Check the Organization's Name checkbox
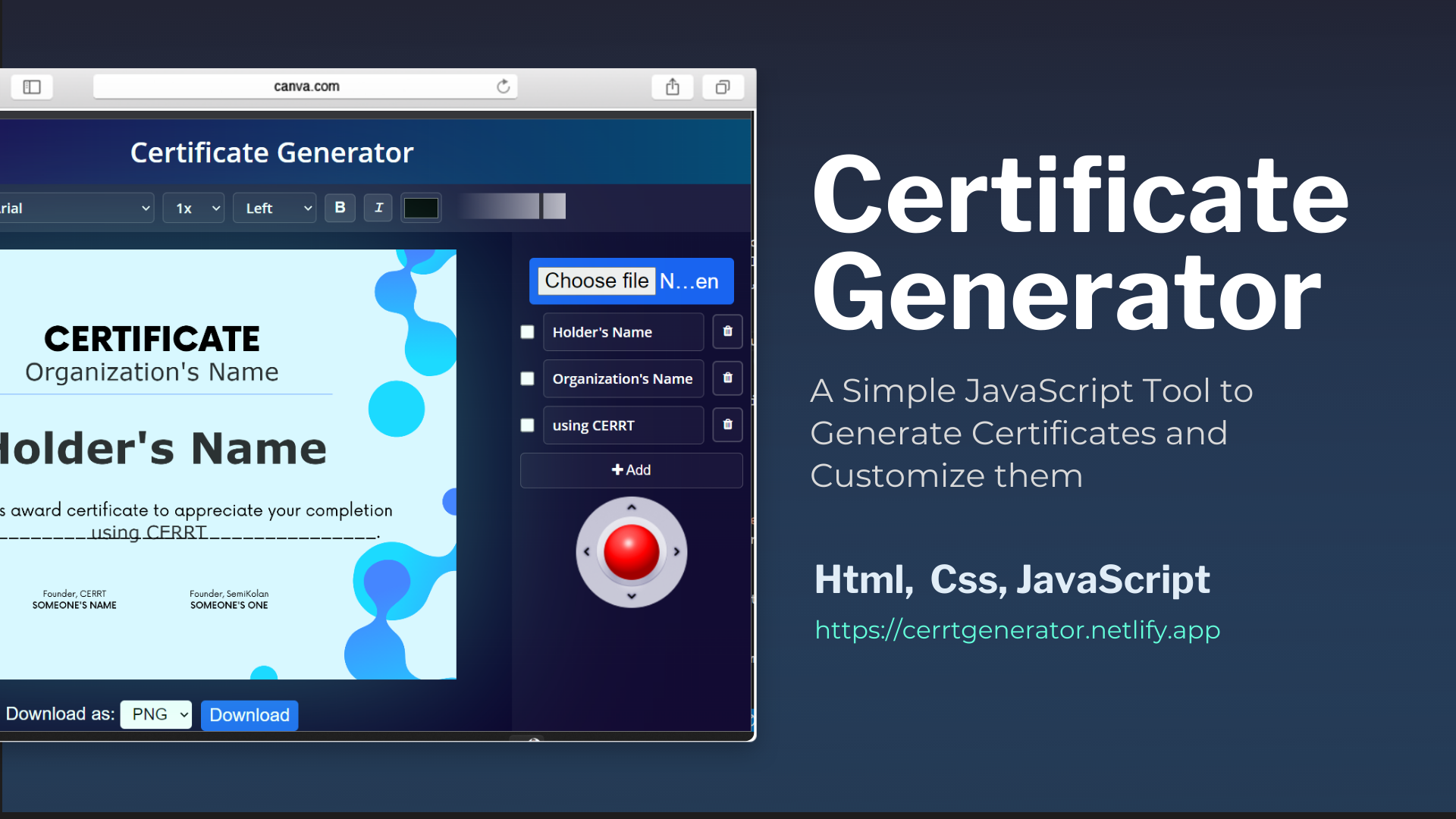The image size is (1456, 819). (x=527, y=378)
